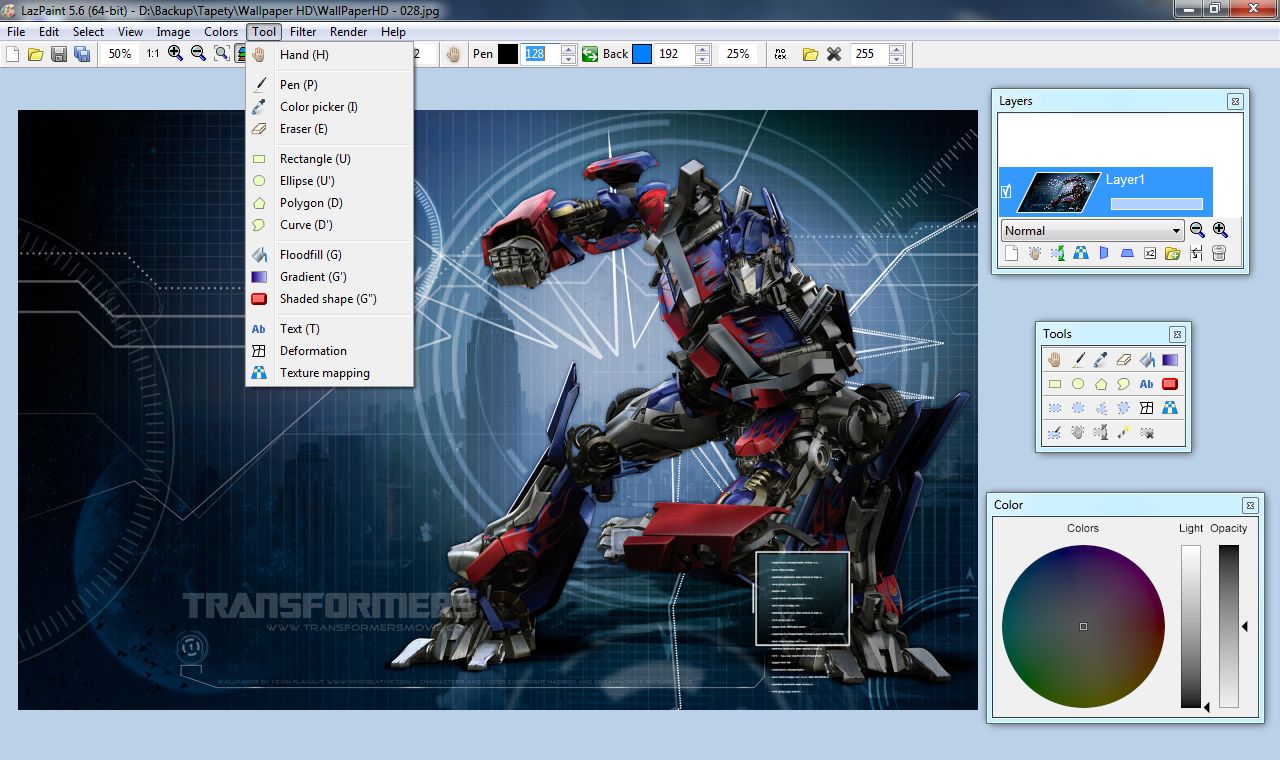Select Texture mapping tool in Tools panel
Image resolution: width=1280 pixels, height=760 pixels.
pos(1170,408)
